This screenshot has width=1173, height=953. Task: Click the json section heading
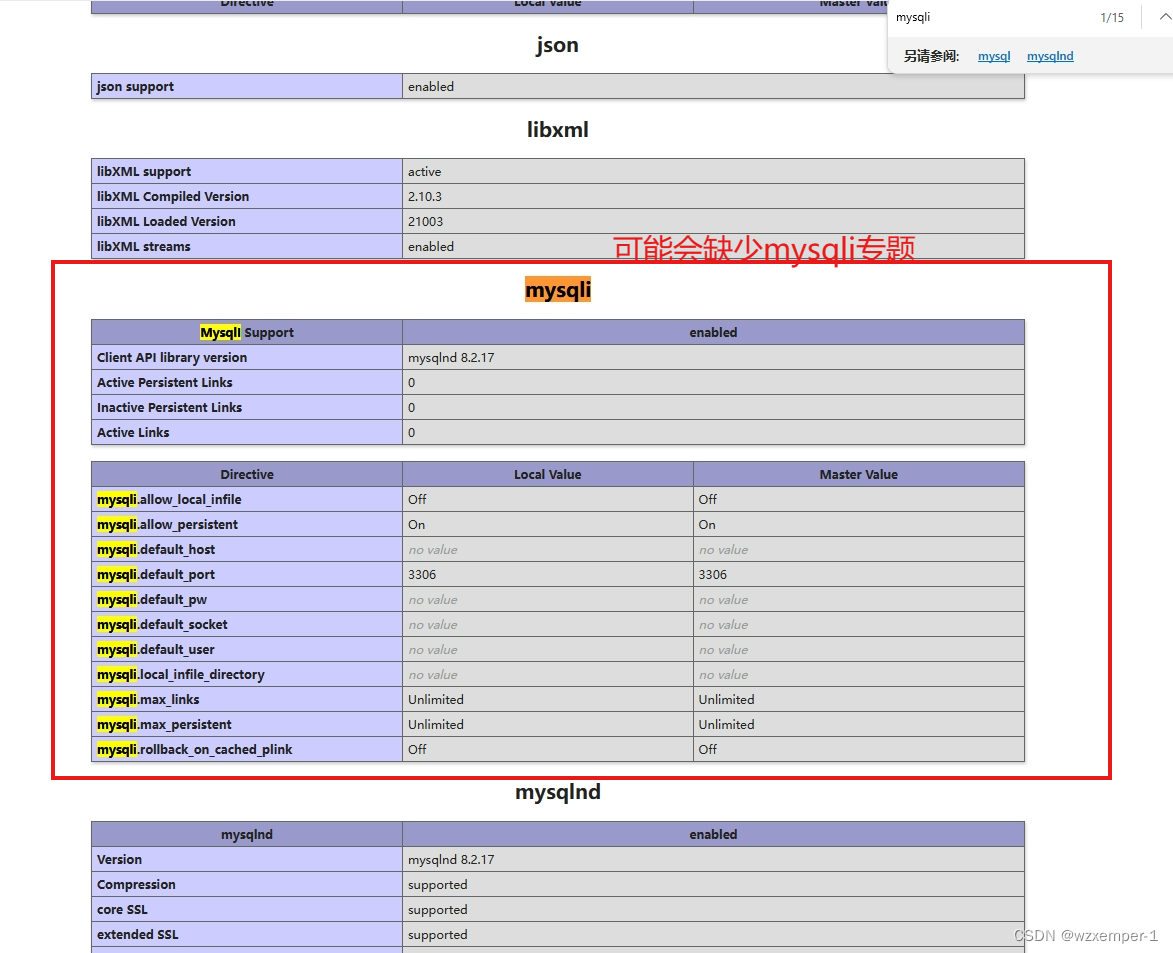pyautogui.click(x=557, y=45)
